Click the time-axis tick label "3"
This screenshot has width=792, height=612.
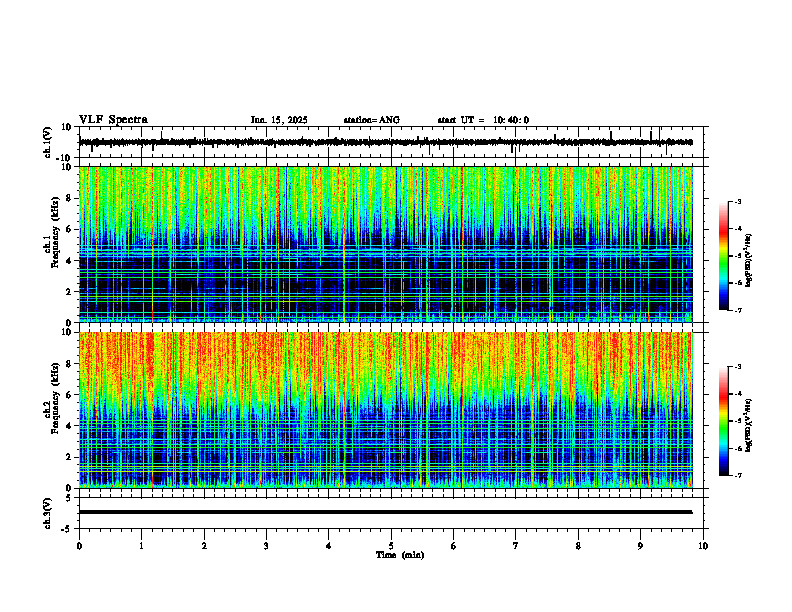pyautogui.click(x=266, y=546)
